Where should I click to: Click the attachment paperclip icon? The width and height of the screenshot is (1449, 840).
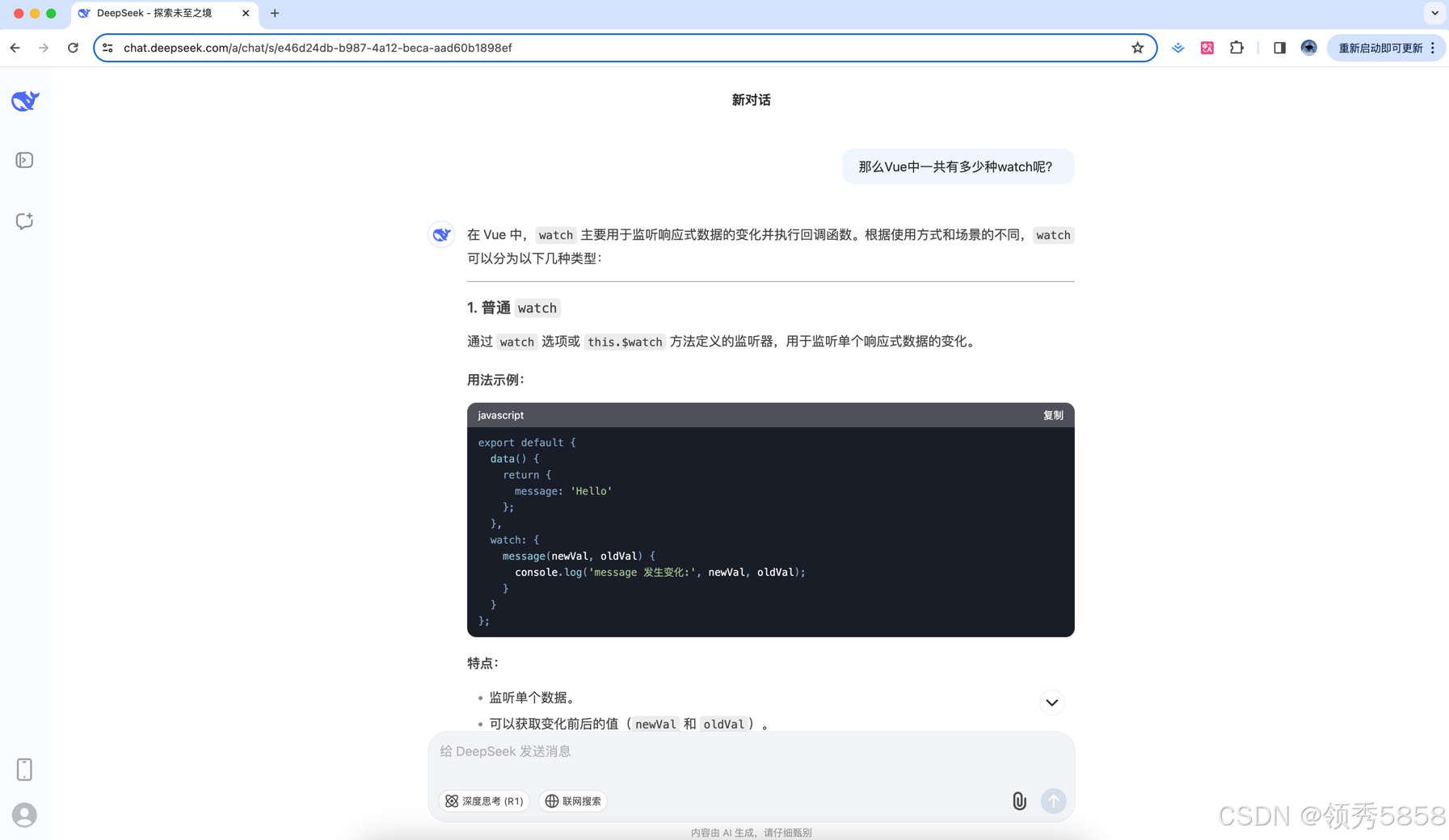(1019, 800)
